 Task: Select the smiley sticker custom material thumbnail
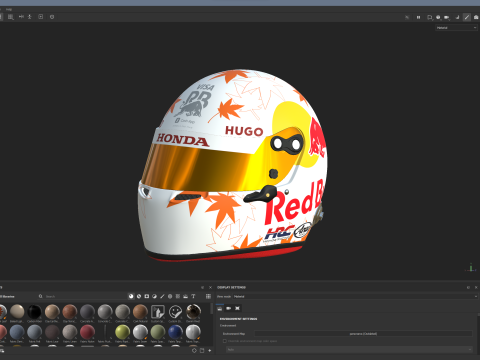click(175, 312)
